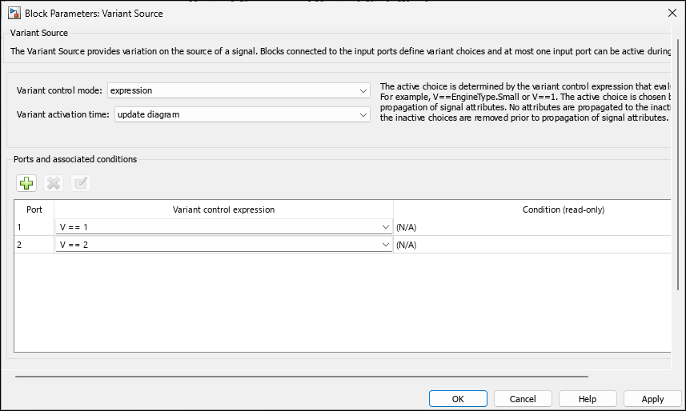686x411 pixels.
Task: Select the Port column header
Action: (34, 209)
